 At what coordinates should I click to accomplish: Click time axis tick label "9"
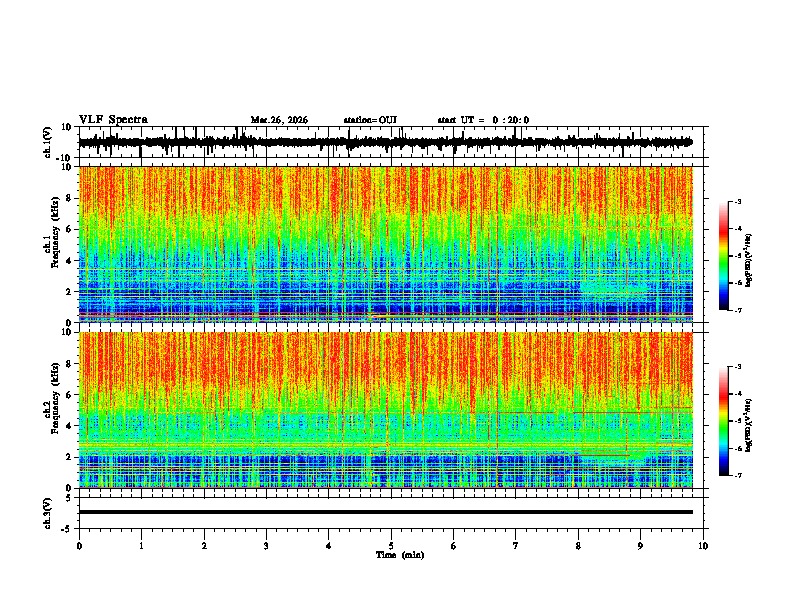[640, 546]
